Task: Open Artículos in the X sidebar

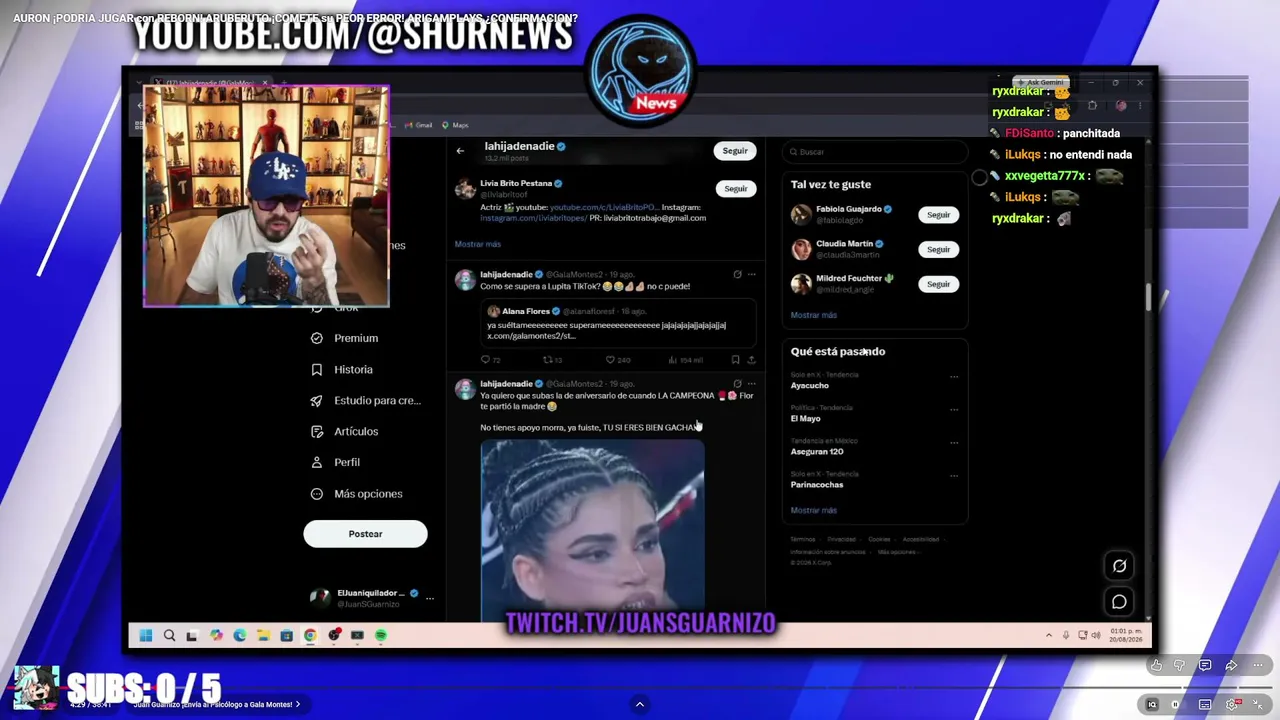Action: pos(345,431)
